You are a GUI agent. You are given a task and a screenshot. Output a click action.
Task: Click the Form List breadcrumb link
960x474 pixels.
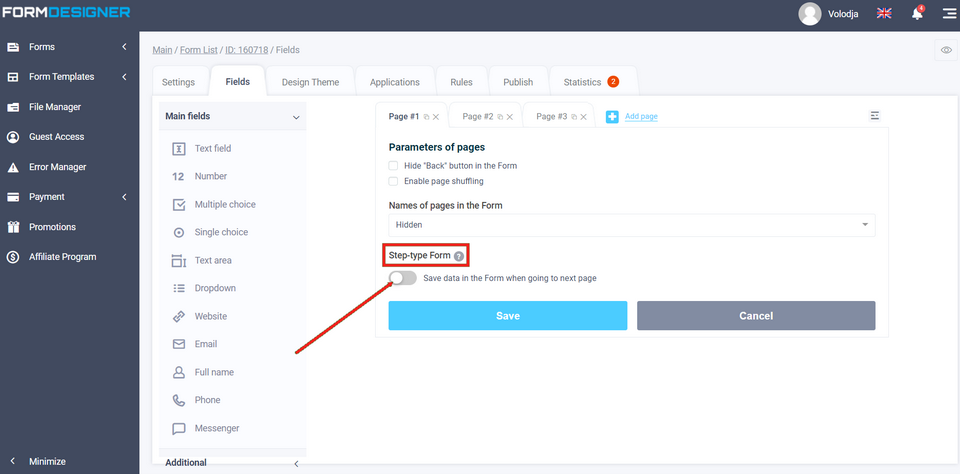(x=201, y=50)
